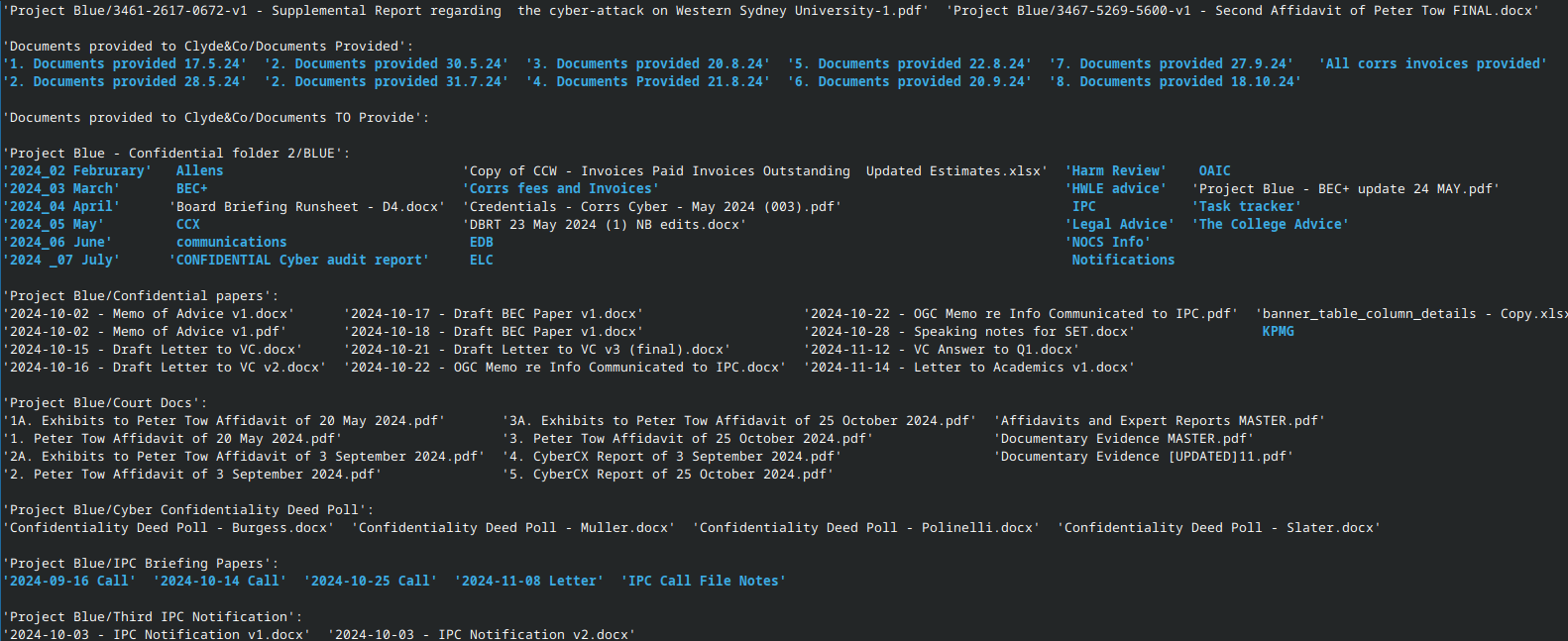This screenshot has width=1568, height=641.
Task: Click the Notifications directory name
Action: pyautogui.click(x=1124, y=260)
